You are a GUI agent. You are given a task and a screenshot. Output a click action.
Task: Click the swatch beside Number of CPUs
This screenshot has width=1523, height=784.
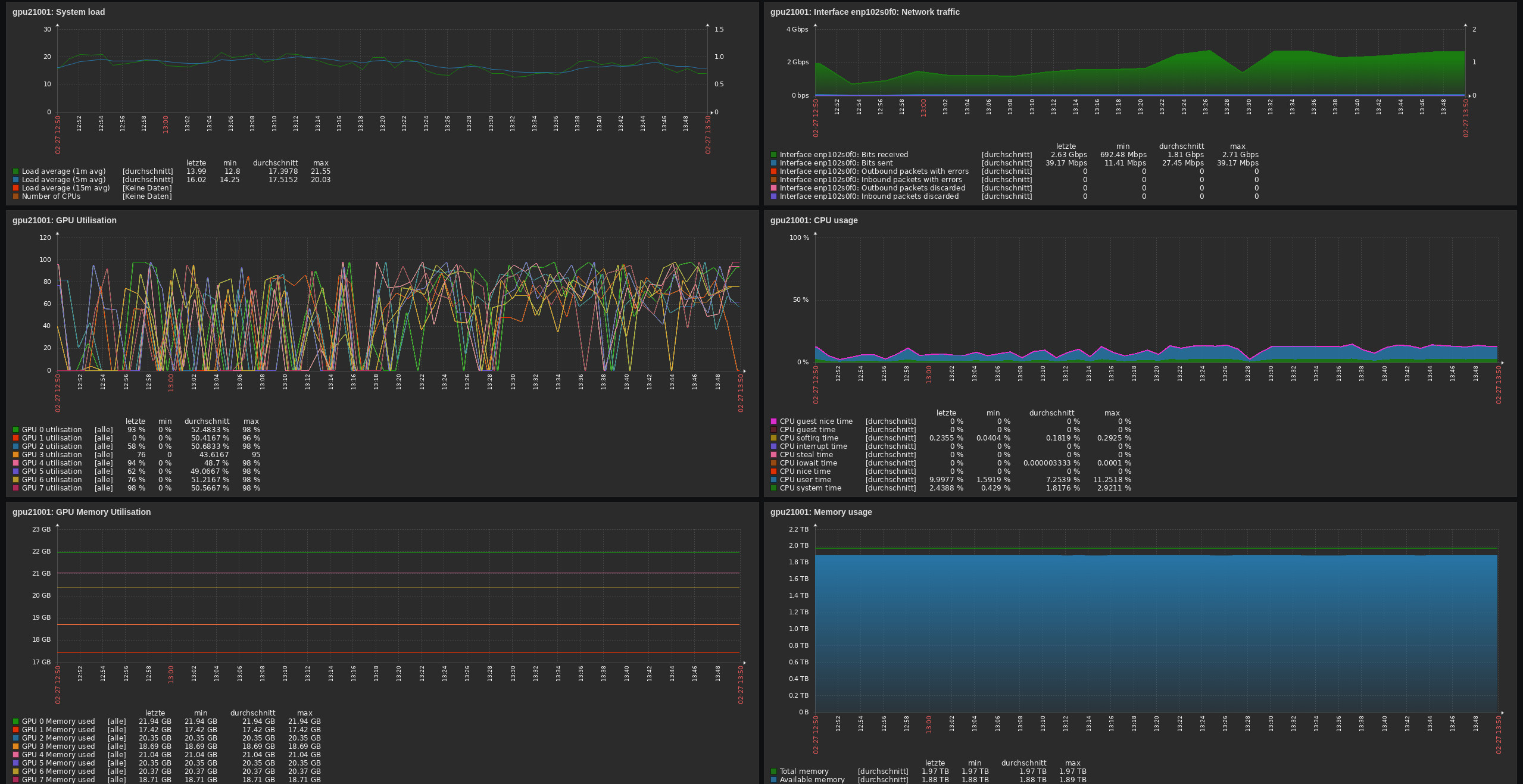point(16,196)
